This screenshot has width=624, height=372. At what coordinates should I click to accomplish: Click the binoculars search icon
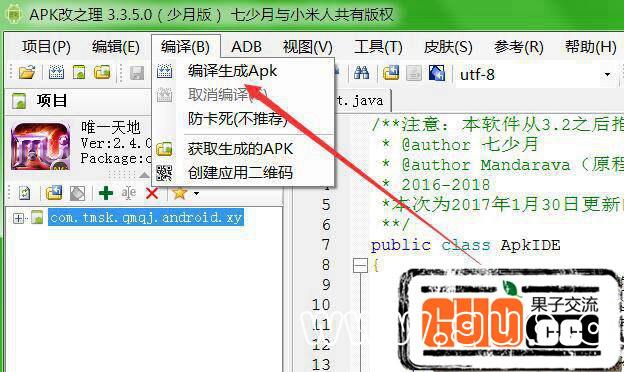point(361,73)
